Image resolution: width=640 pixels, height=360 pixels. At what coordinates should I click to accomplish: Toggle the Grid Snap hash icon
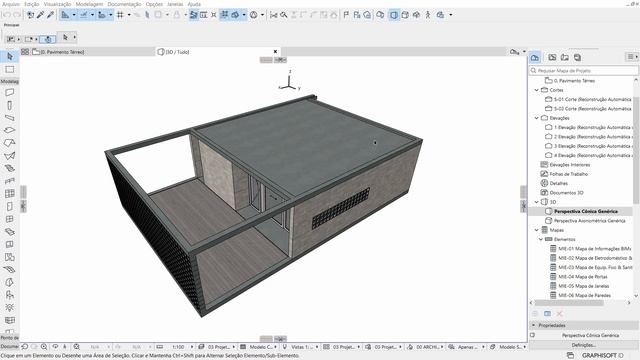120,15
